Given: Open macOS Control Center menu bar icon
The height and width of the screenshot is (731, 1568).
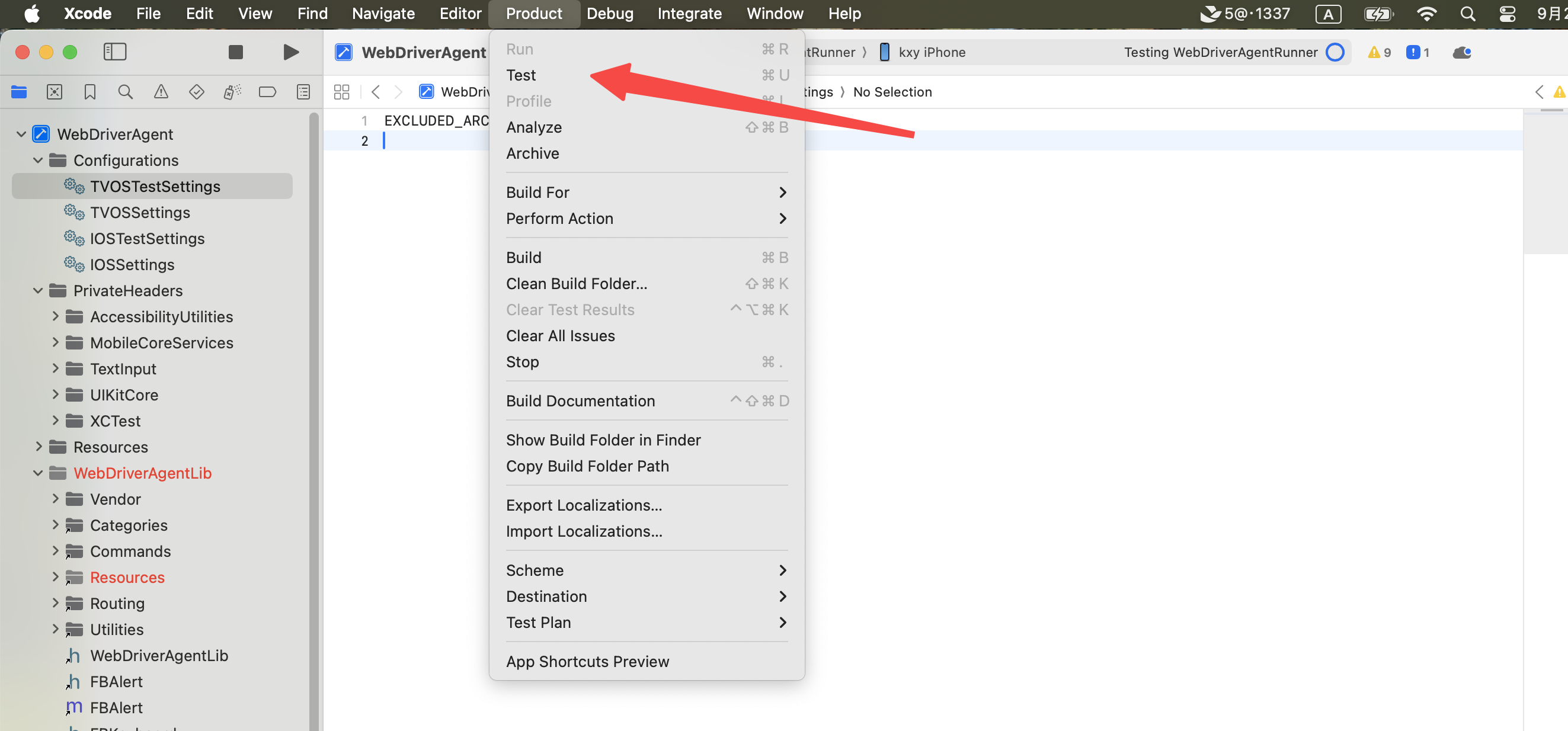Looking at the screenshot, I should pyautogui.click(x=1506, y=14).
